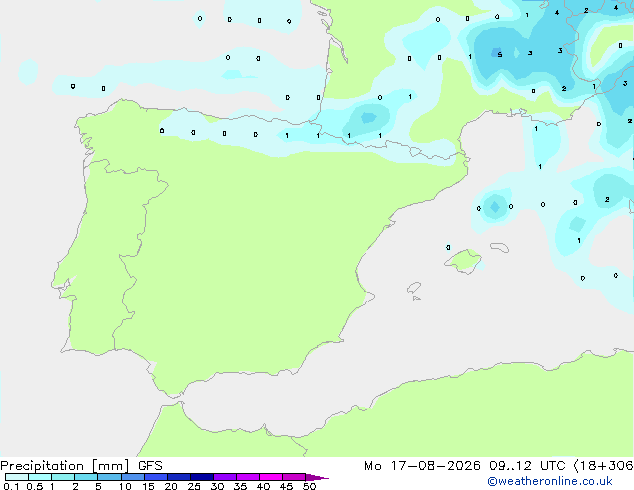
Task: Open the weatheronline.co.uk copyright link
Action: pos(550,481)
